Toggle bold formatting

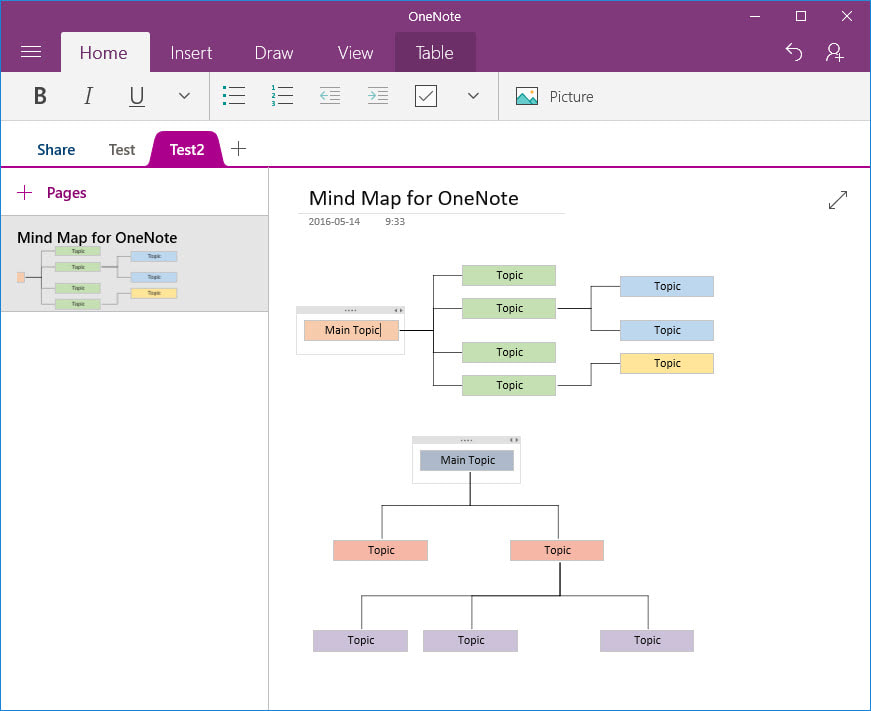click(x=40, y=96)
